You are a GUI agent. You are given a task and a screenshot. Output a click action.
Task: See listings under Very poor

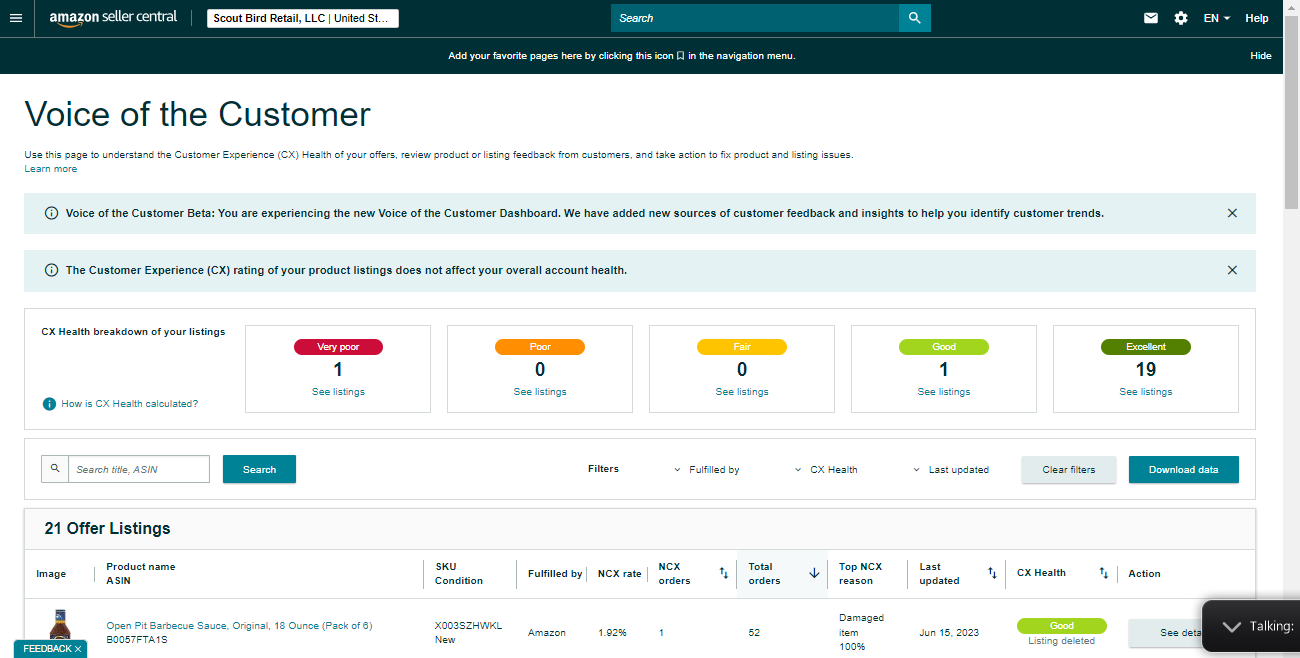pyautogui.click(x=338, y=392)
